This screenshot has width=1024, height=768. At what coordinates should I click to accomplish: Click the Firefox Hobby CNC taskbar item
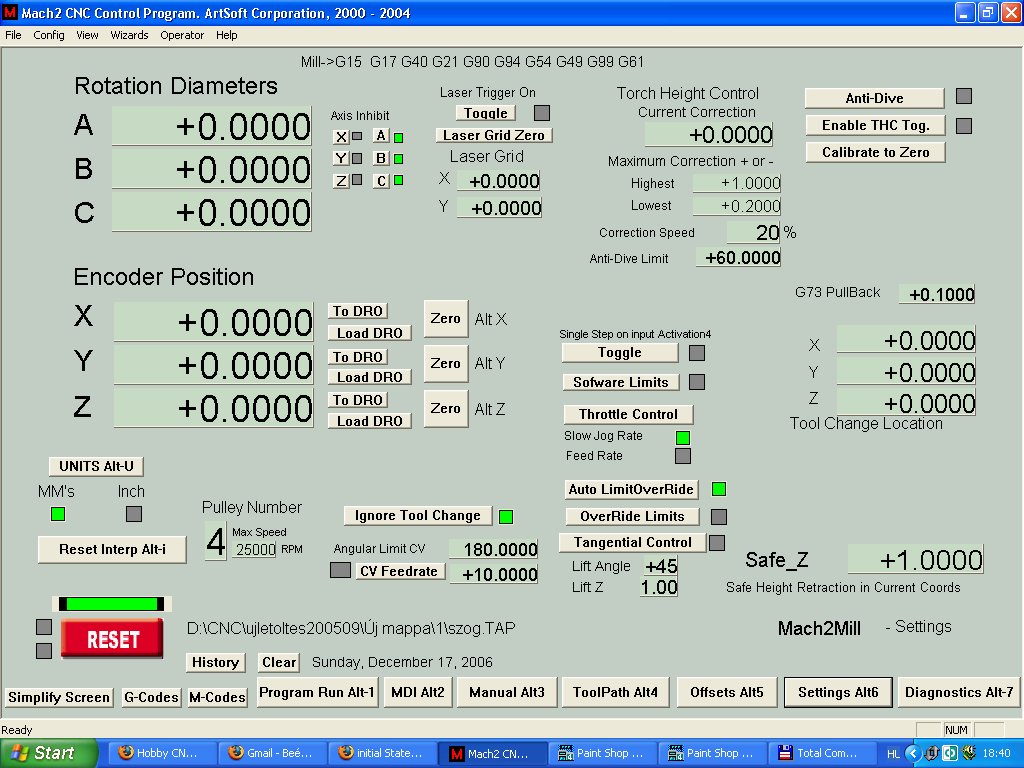coord(157,752)
